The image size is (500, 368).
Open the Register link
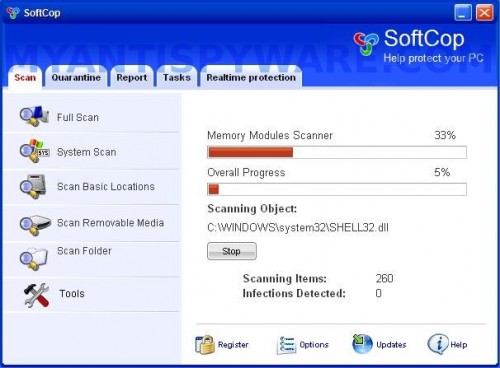click(x=233, y=345)
